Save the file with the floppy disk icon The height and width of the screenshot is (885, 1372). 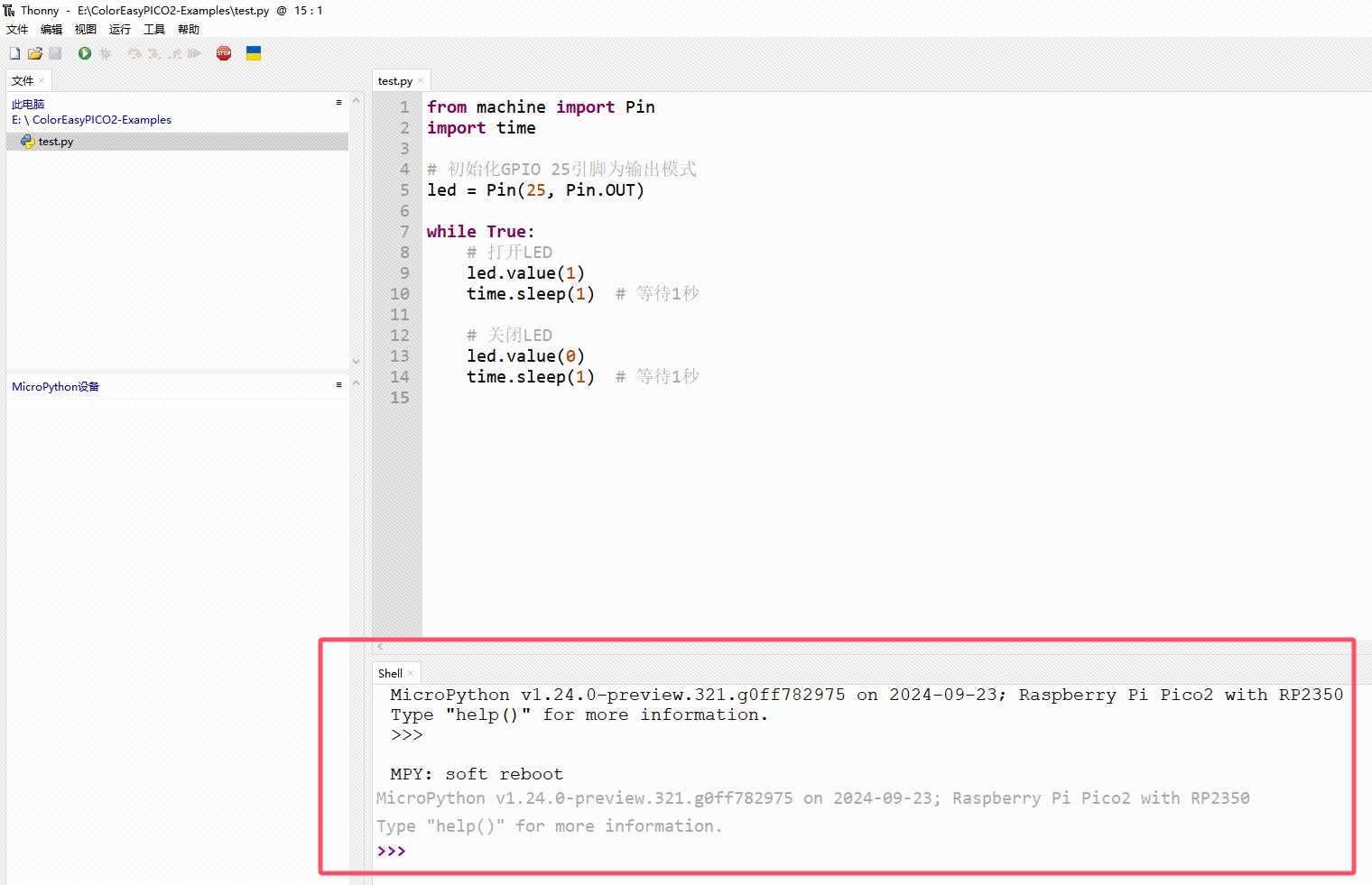click(x=55, y=54)
